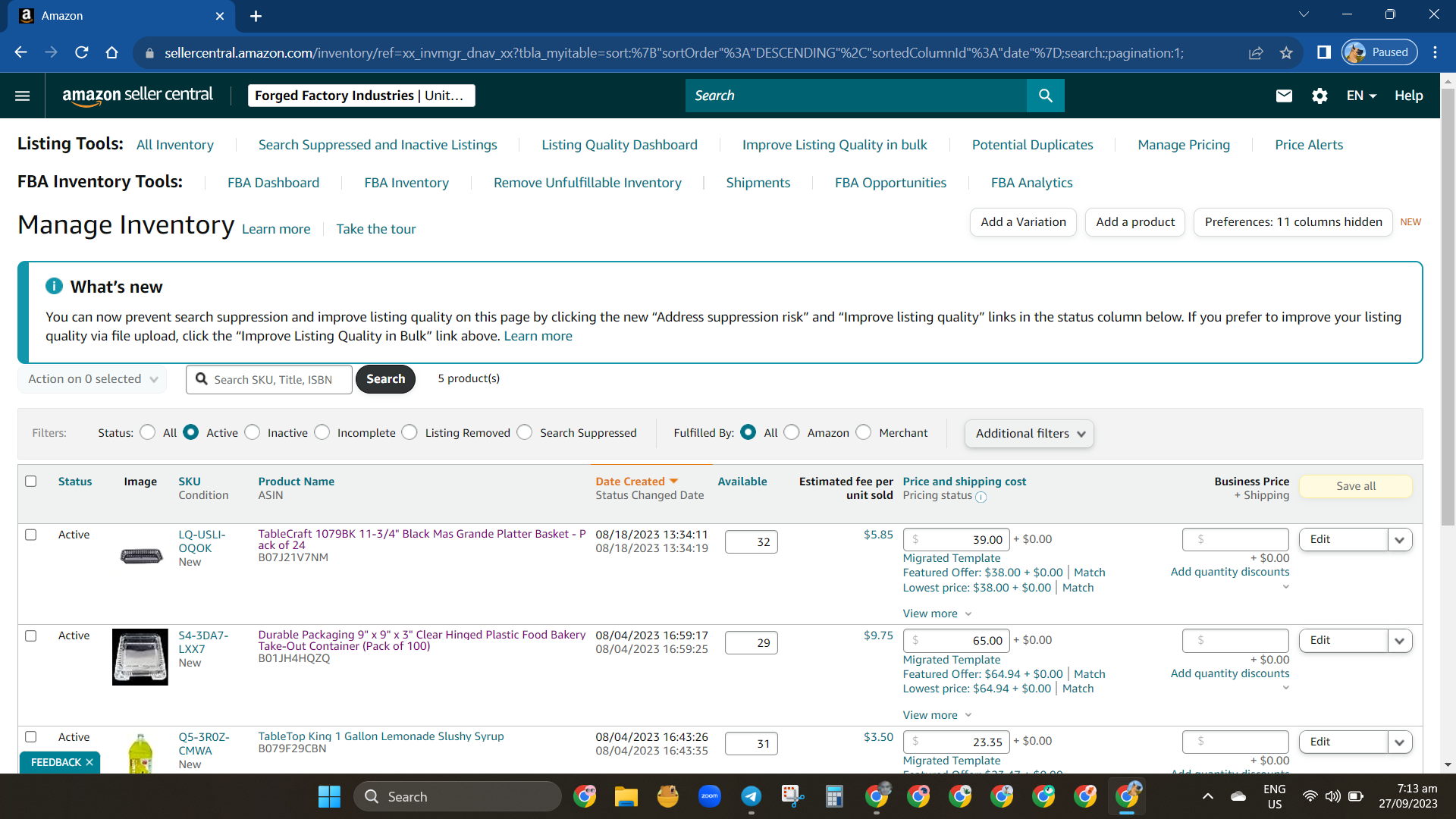Click the What's new info icon
Viewport: 1456px width, 819px height.
pyautogui.click(x=54, y=286)
